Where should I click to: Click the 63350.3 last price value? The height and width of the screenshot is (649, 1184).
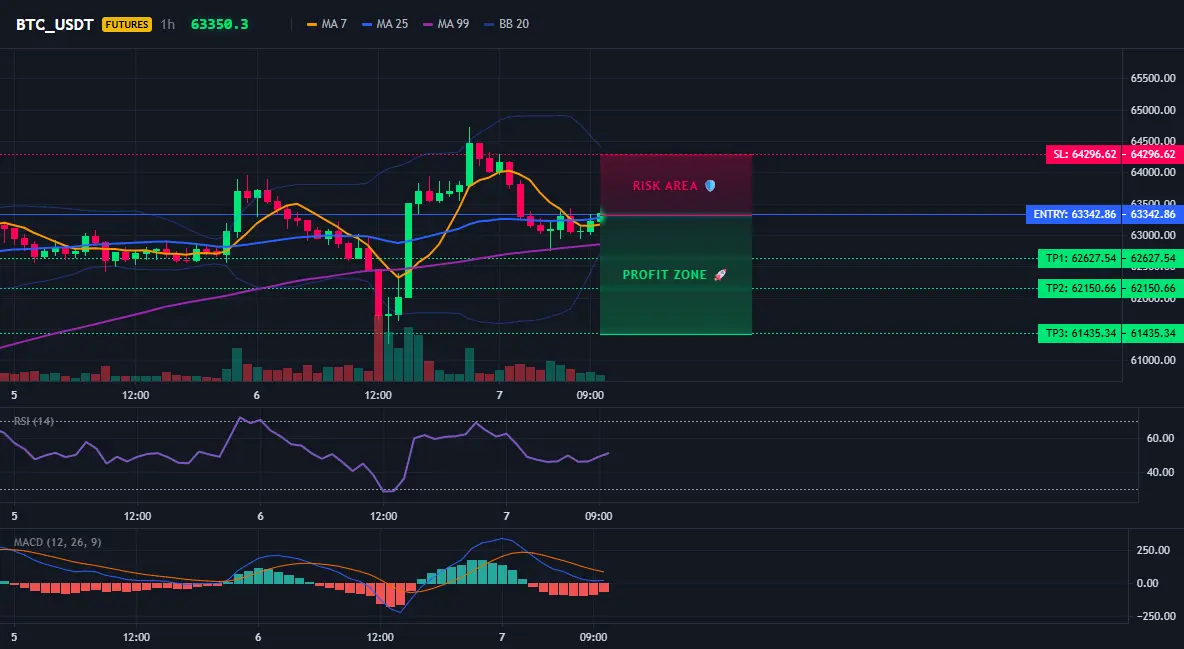pyautogui.click(x=219, y=24)
